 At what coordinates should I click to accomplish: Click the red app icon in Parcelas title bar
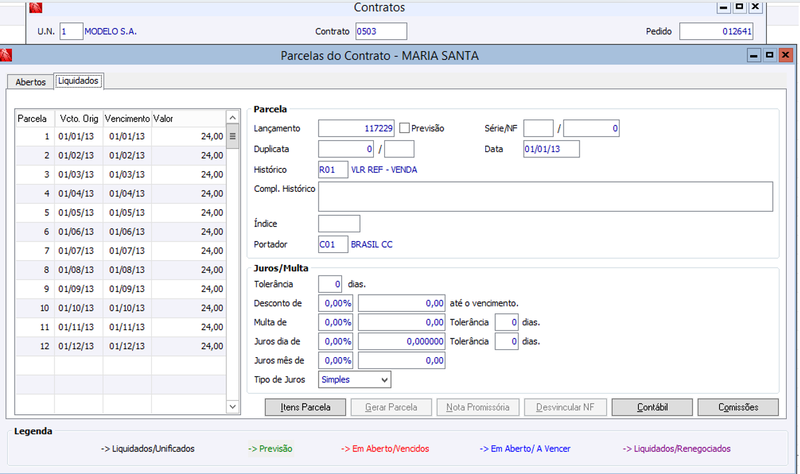pyautogui.click(x=6, y=55)
